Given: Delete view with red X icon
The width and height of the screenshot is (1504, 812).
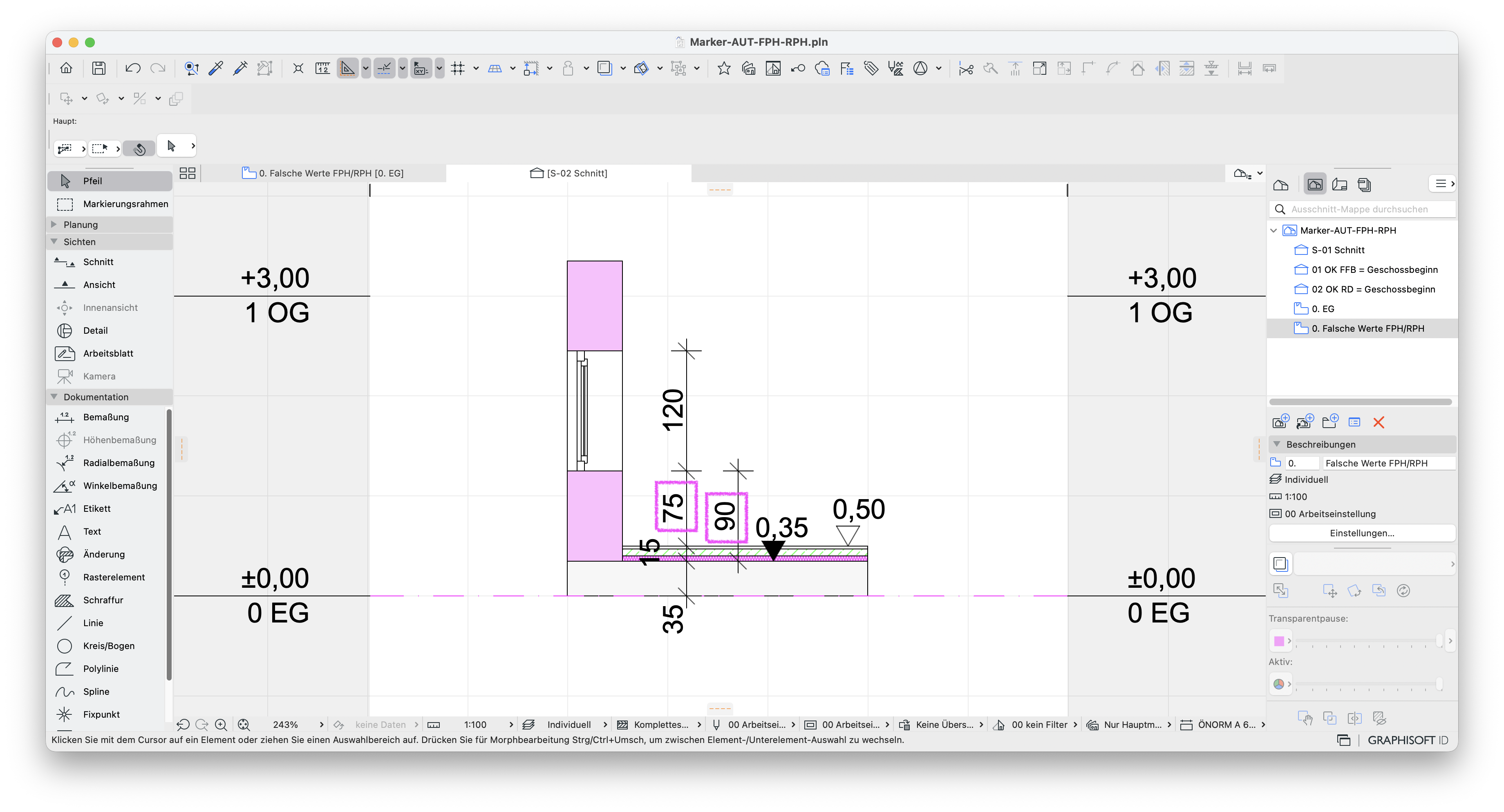Looking at the screenshot, I should pos(1379,422).
